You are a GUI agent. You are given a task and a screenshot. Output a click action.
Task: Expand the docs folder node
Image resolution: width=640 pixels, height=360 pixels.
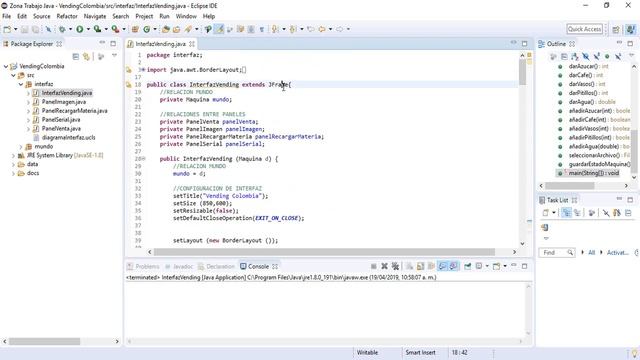tap(13, 173)
